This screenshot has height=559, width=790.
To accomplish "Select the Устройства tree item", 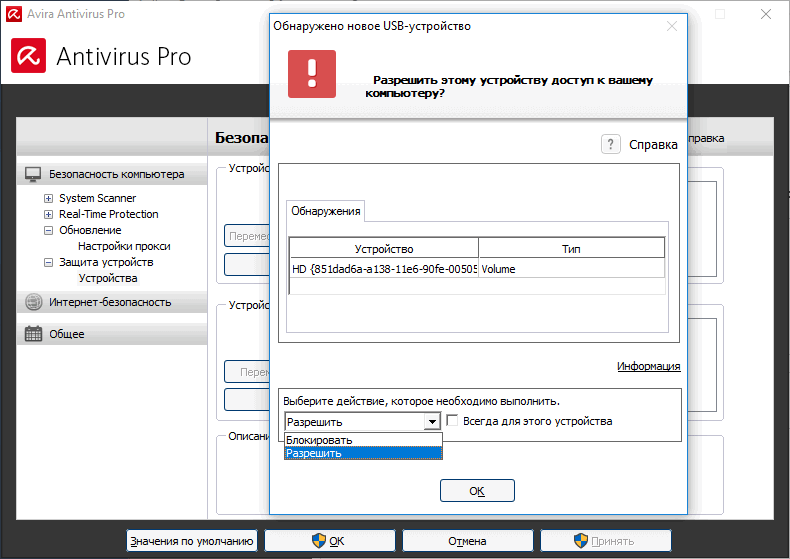I will tap(108, 278).
